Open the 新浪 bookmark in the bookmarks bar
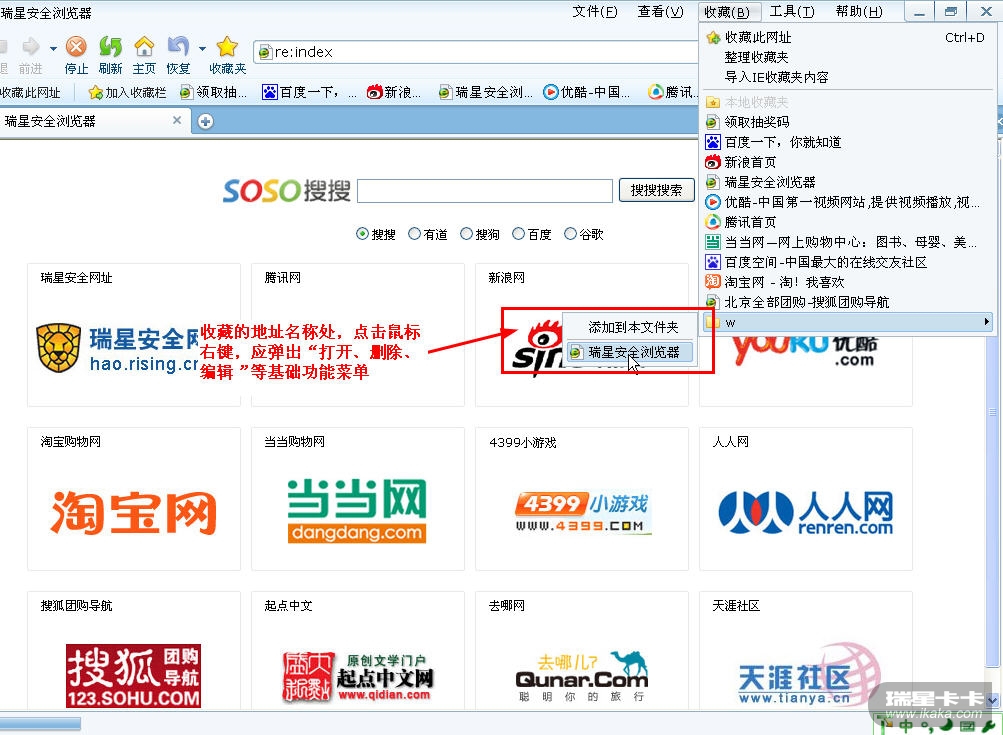Image resolution: width=1003 pixels, height=735 pixels. pos(393,93)
